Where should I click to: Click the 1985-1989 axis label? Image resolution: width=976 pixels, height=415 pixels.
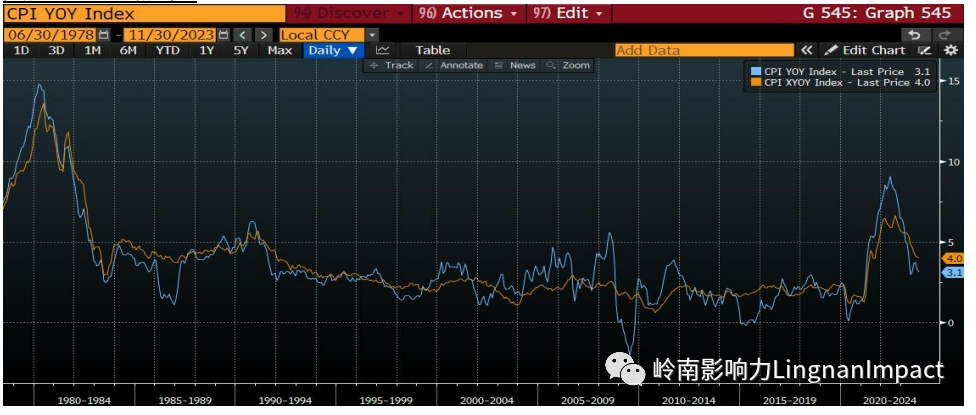(x=186, y=399)
